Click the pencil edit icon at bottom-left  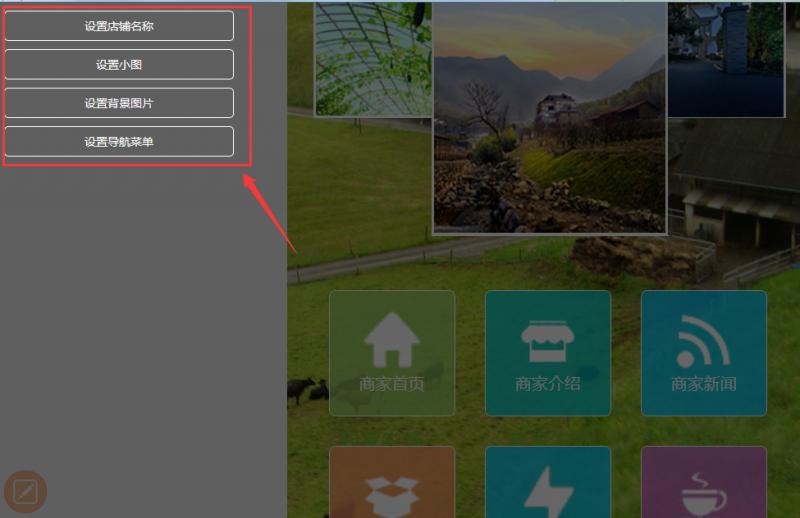click(x=25, y=491)
